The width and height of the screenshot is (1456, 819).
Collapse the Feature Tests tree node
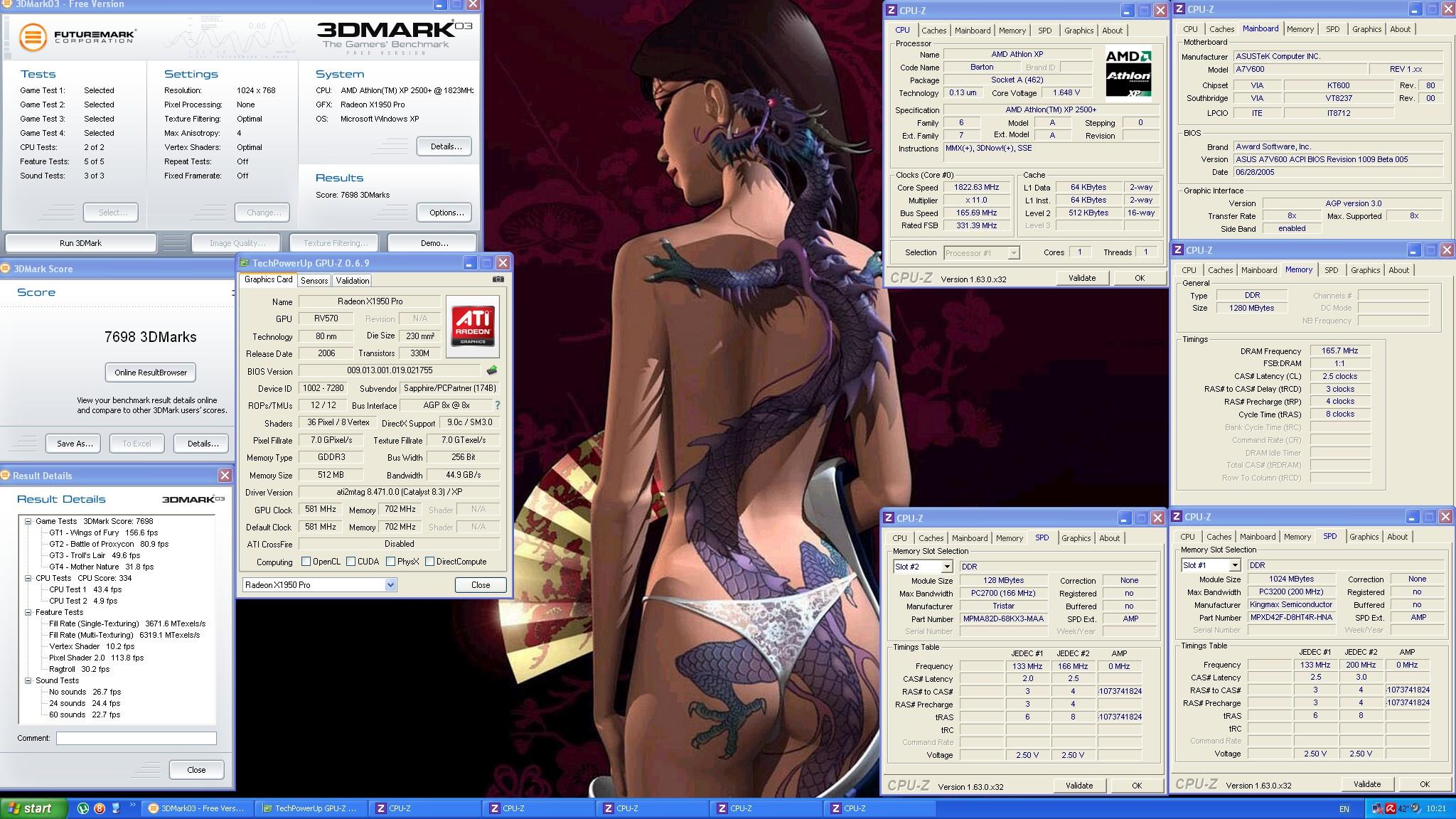[x=28, y=612]
